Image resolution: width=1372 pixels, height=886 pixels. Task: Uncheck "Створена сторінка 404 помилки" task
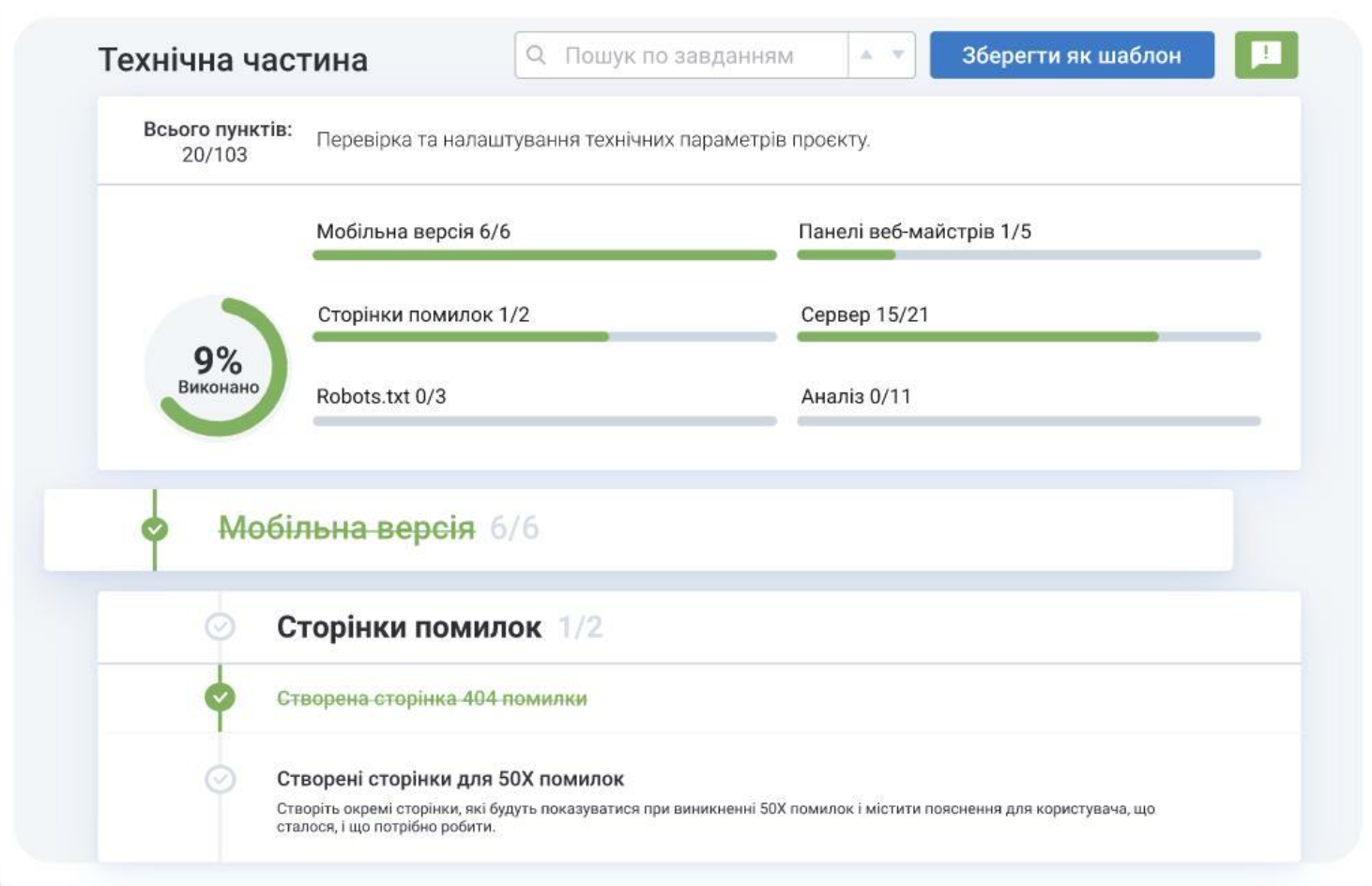(220, 697)
